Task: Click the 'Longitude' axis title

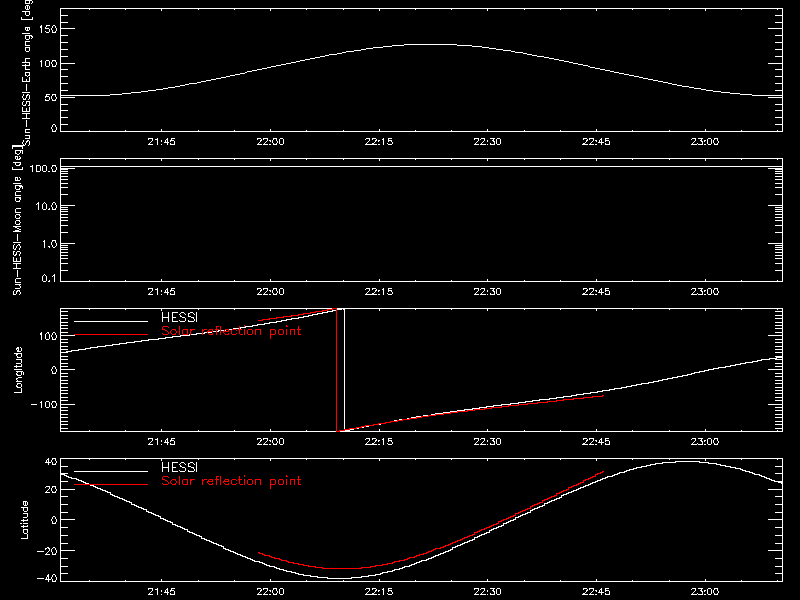Action: pyautogui.click(x=18, y=370)
